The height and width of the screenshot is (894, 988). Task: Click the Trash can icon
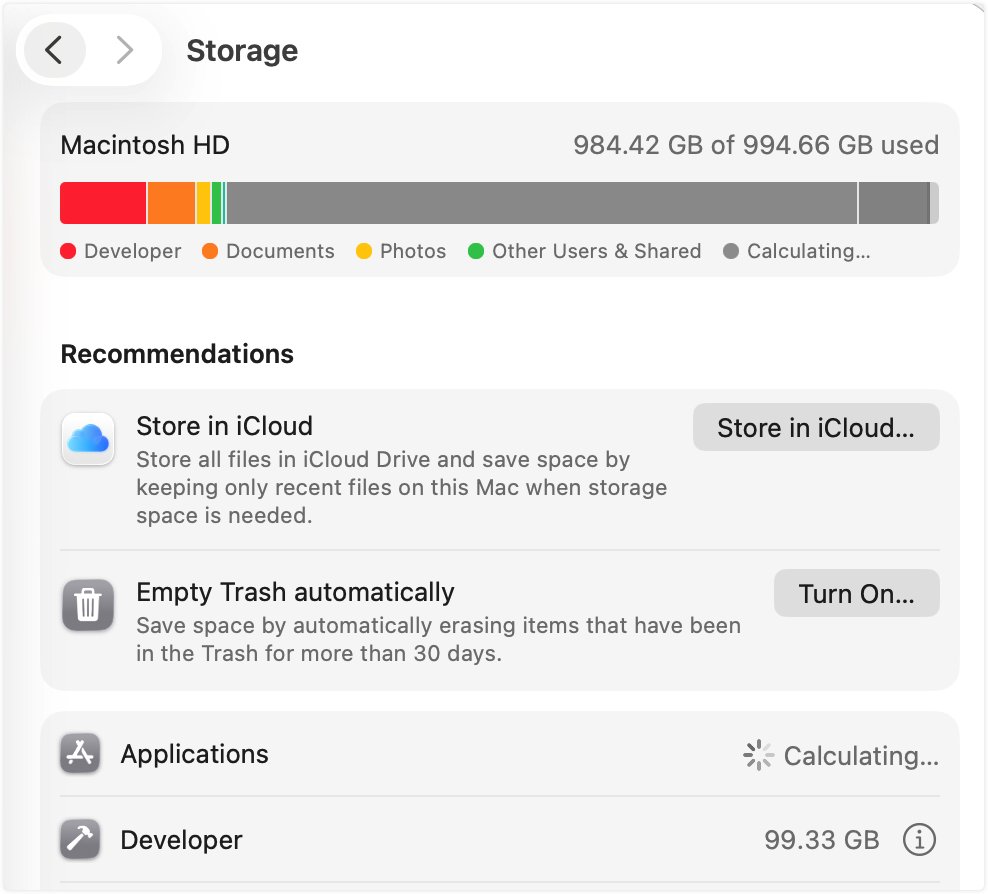tap(88, 605)
